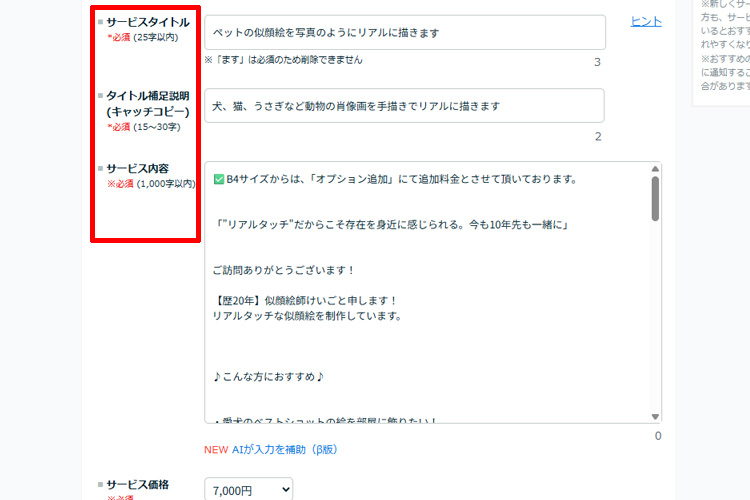Click the red NEW badge below textarea
Image resolution: width=750 pixels, height=500 pixels.
(x=216, y=450)
